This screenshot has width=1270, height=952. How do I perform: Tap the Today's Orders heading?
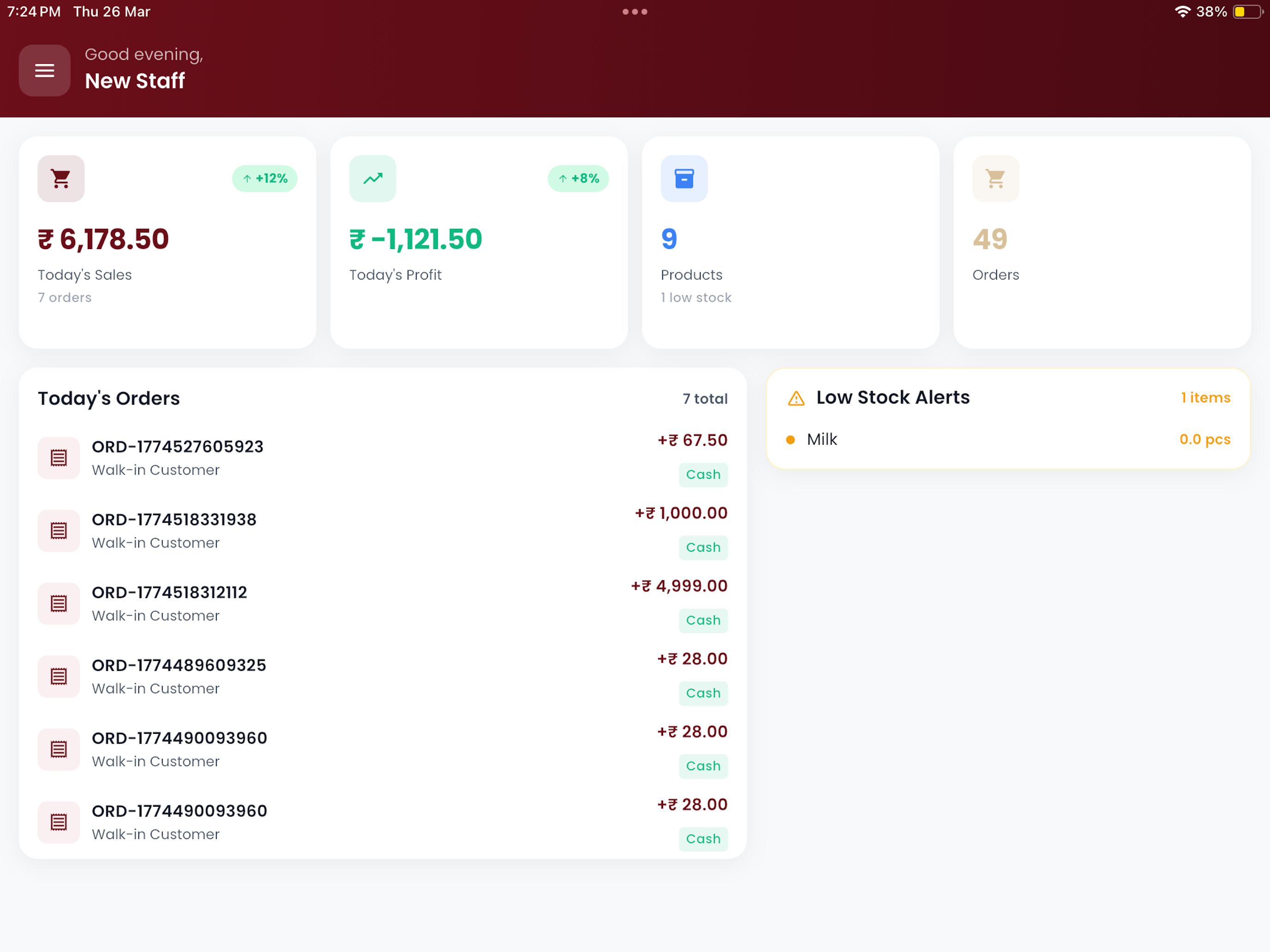109,399
